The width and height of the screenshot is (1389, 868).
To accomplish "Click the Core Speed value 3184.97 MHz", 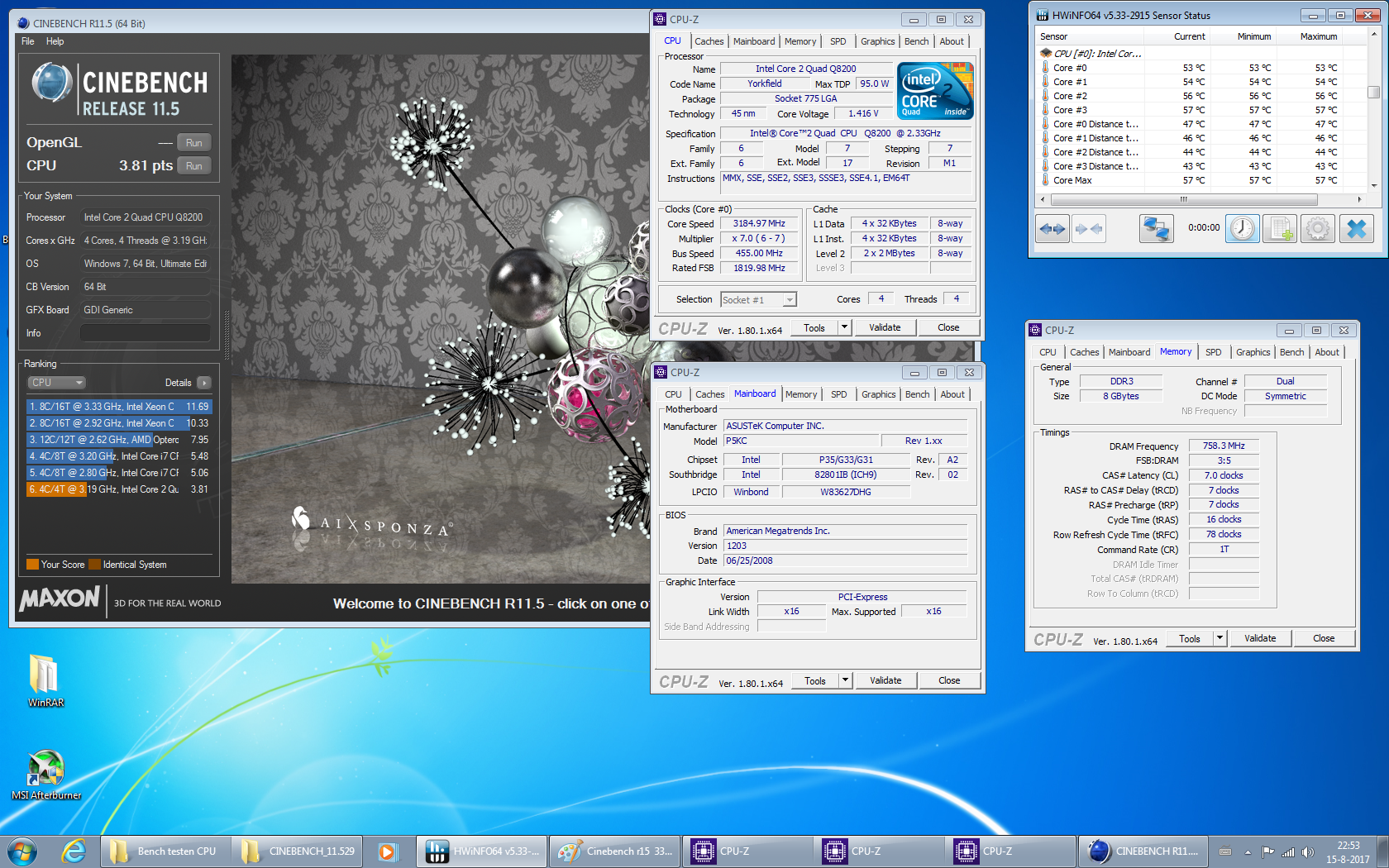I will pyautogui.click(x=759, y=223).
